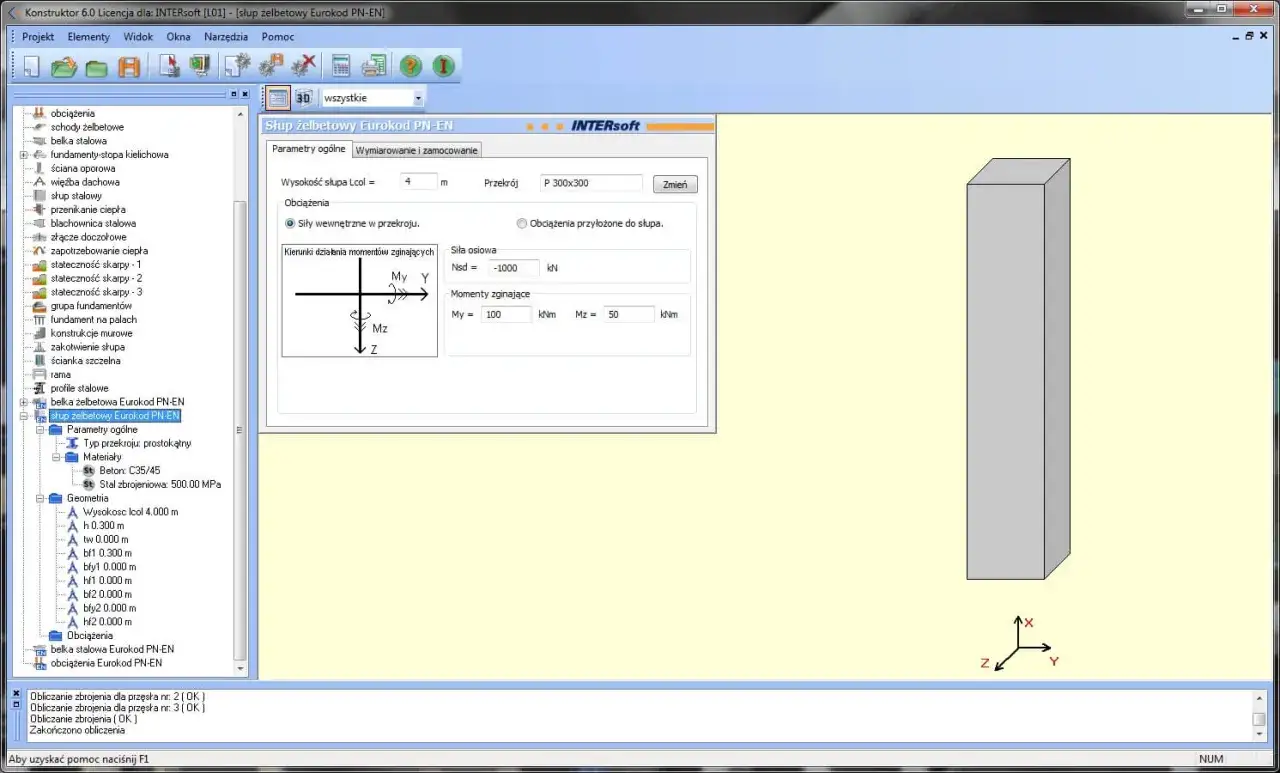This screenshot has height=773, width=1280.
Task: Collapse the 'Materiały' tree folder
Action: pyautogui.click(x=57, y=457)
